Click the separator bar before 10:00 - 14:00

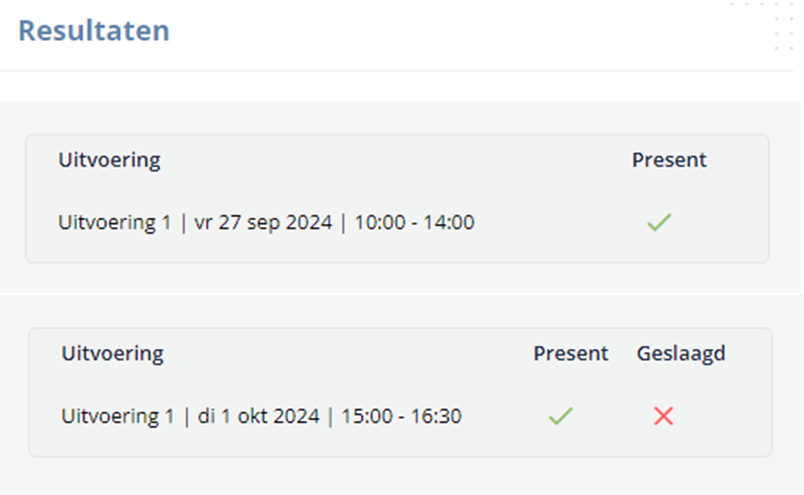[343, 223]
